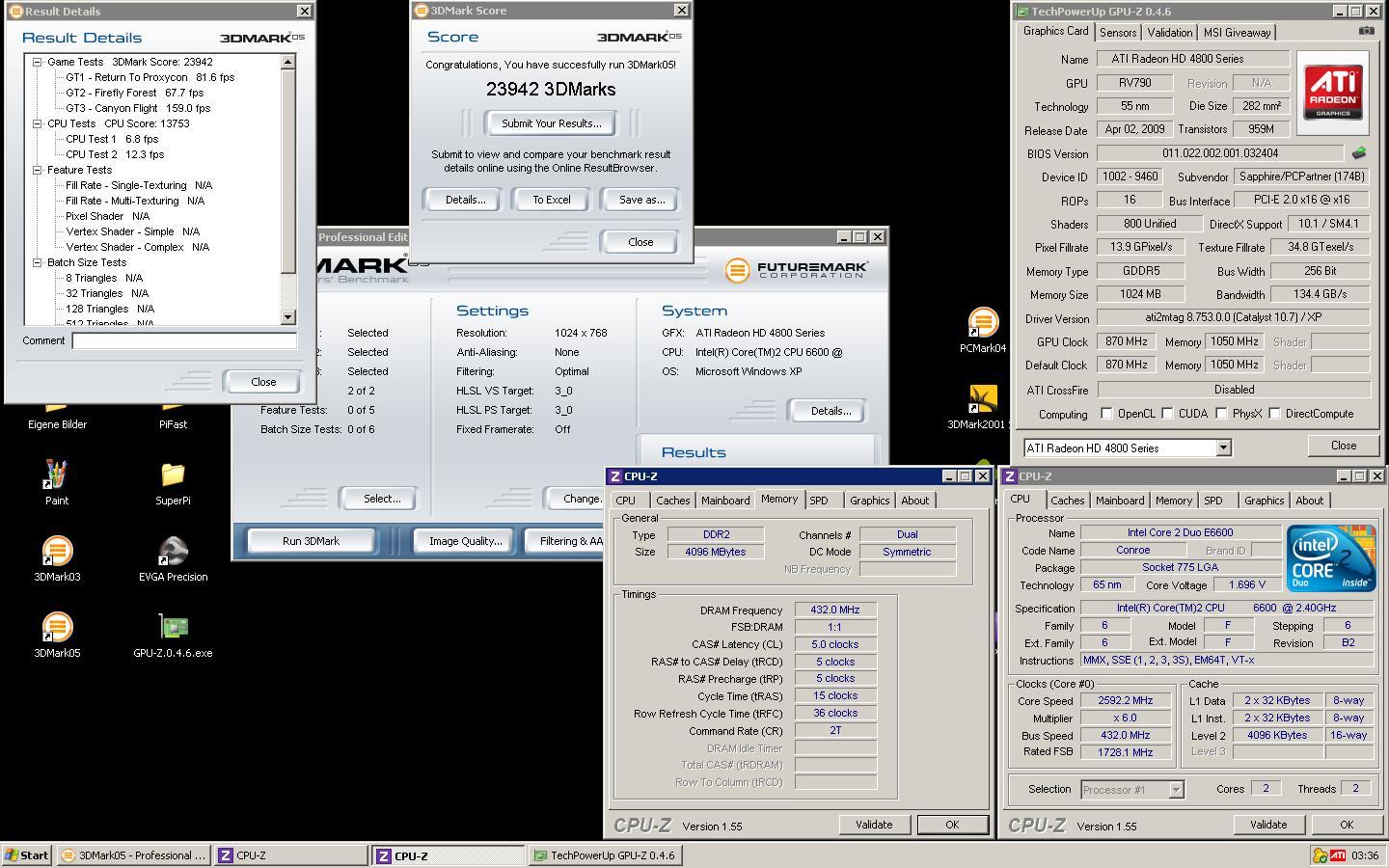Switch to 3DMark05 Professional taskbar item
The width and height of the screenshot is (1389, 868).
[133, 855]
